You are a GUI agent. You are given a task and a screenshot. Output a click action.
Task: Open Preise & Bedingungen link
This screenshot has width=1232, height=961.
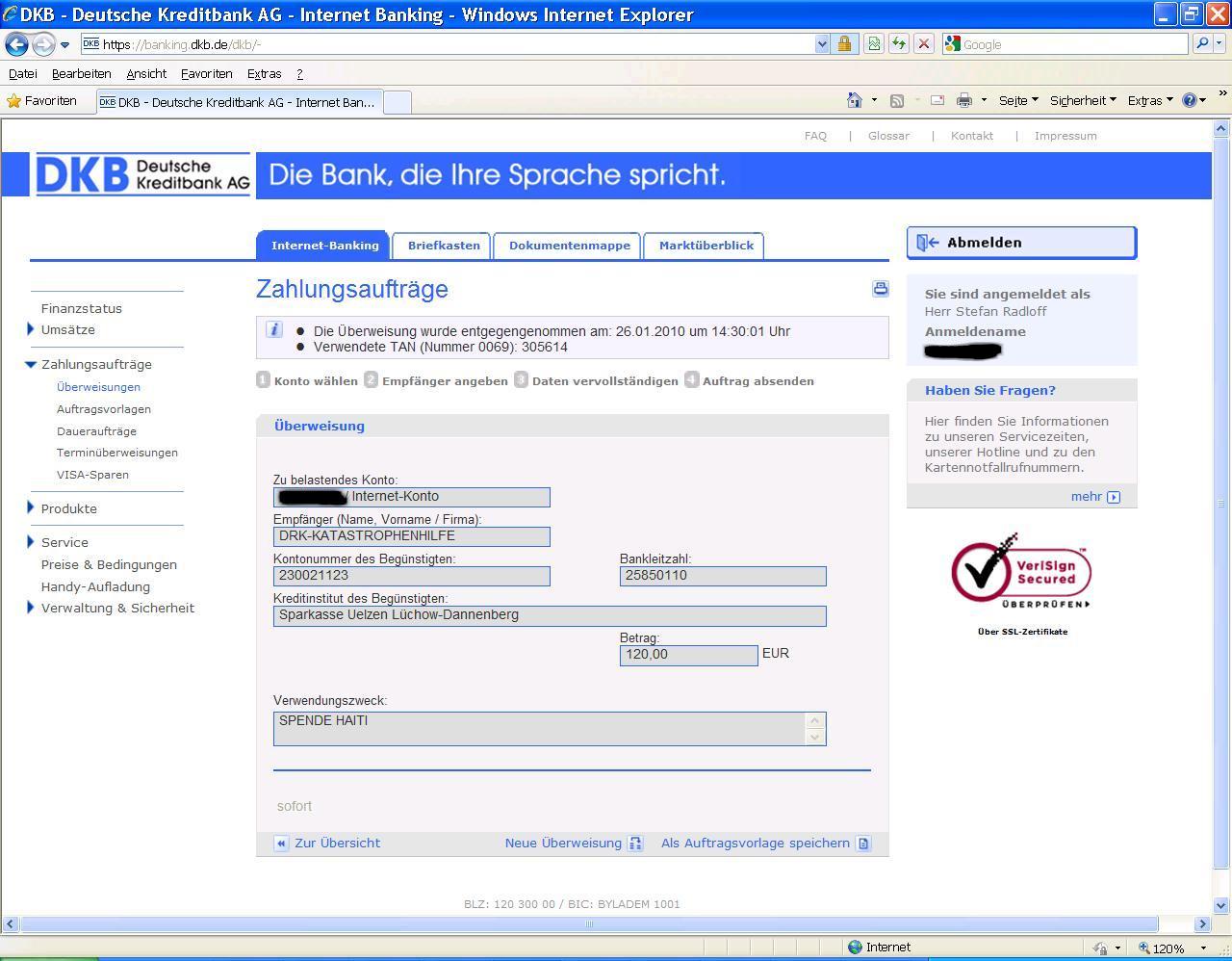109,564
